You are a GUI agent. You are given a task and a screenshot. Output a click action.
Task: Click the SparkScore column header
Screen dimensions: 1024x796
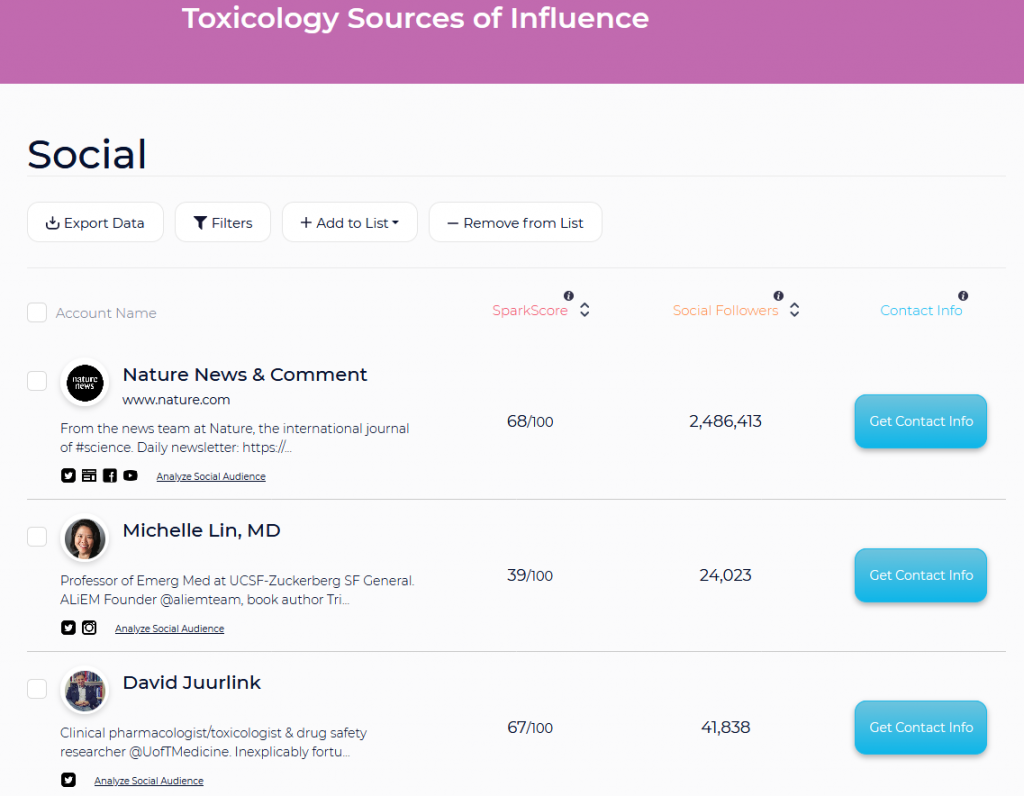(530, 310)
